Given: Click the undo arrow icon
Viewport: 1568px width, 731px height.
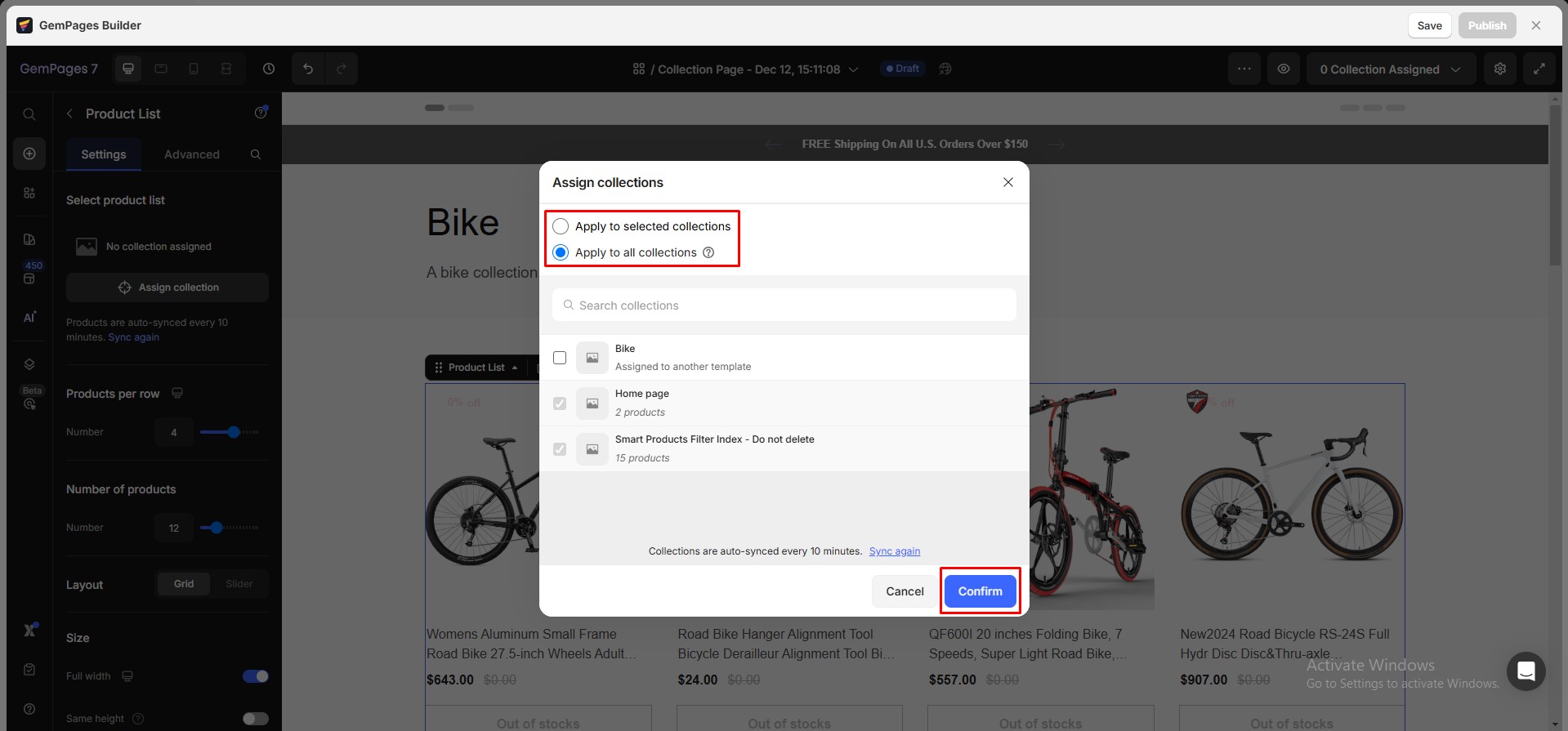Looking at the screenshot, I should click(308, 69).
